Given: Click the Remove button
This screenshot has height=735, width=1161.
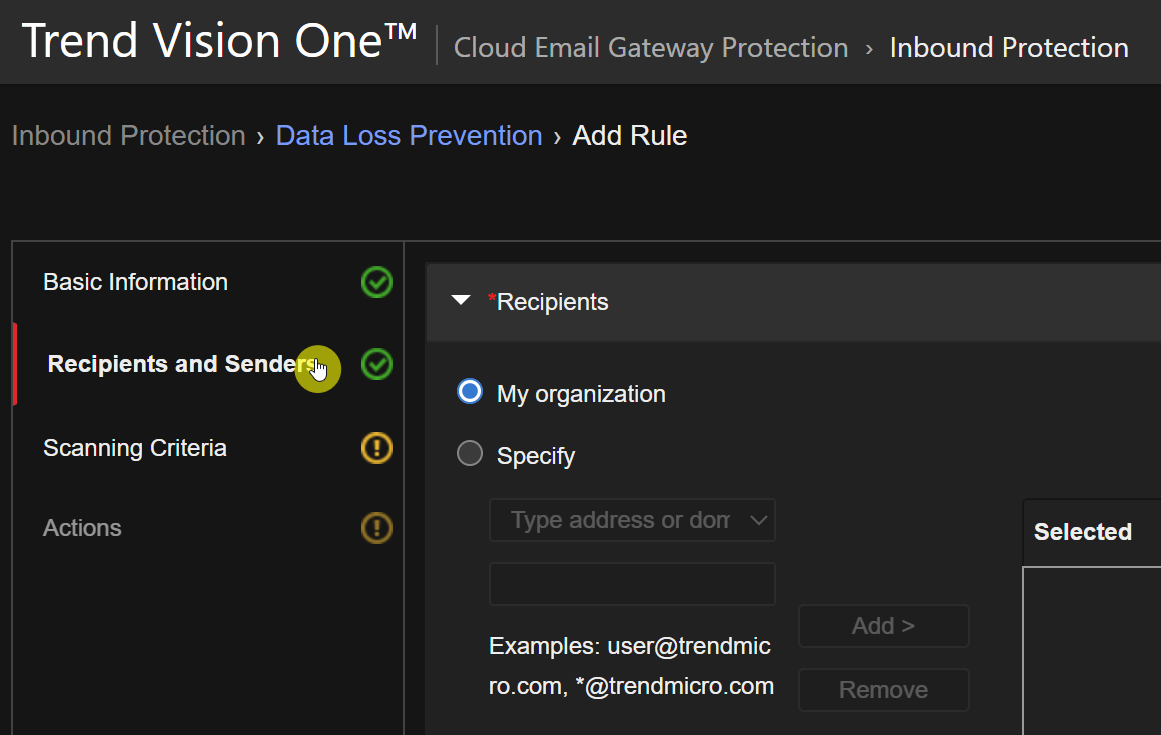Looking at the screenshot, I should (883, 690).
